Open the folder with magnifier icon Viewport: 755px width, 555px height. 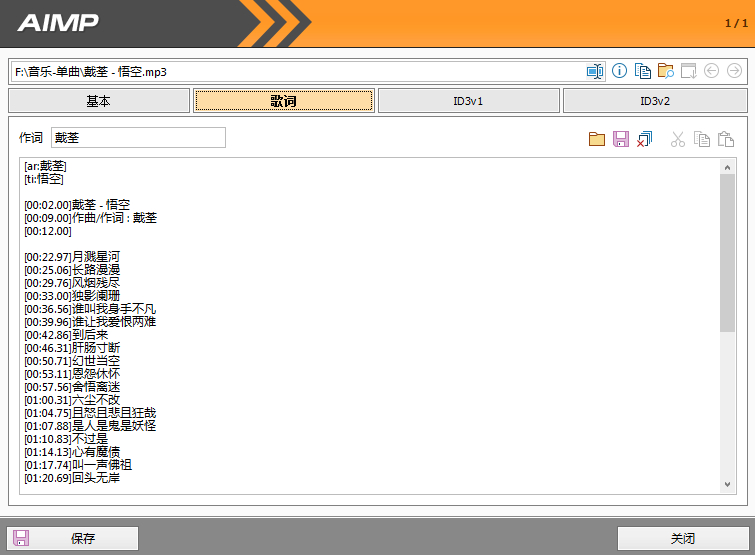(665, 71)
